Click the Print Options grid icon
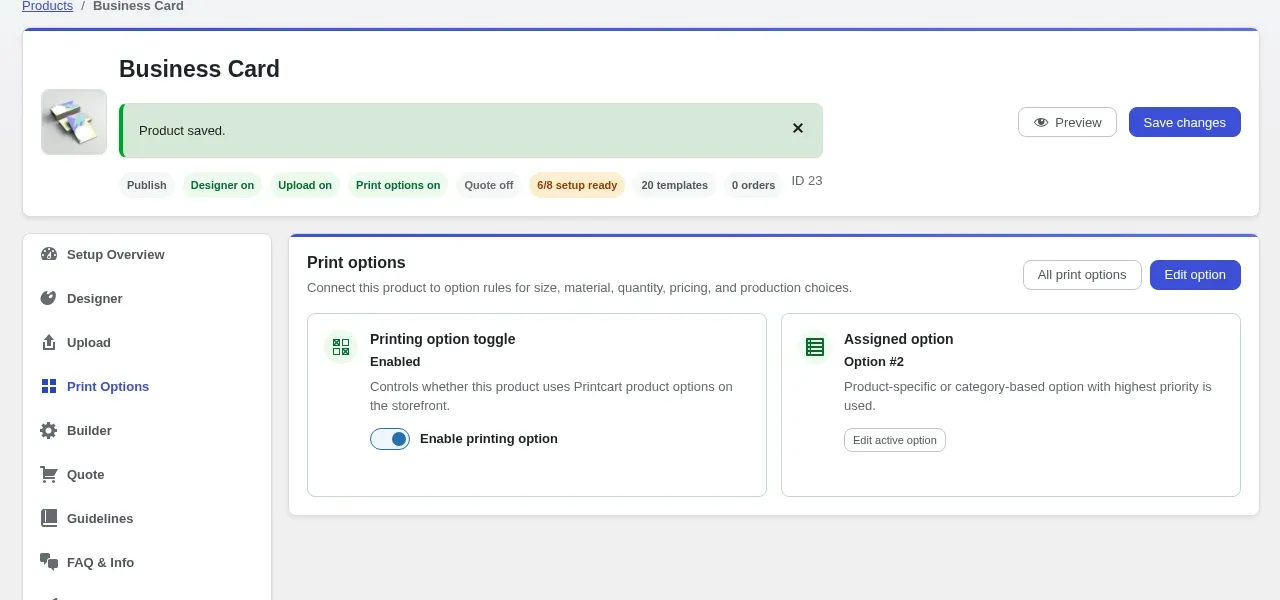This screenshot has width=1280, height=600. click(x=49, y=386)
